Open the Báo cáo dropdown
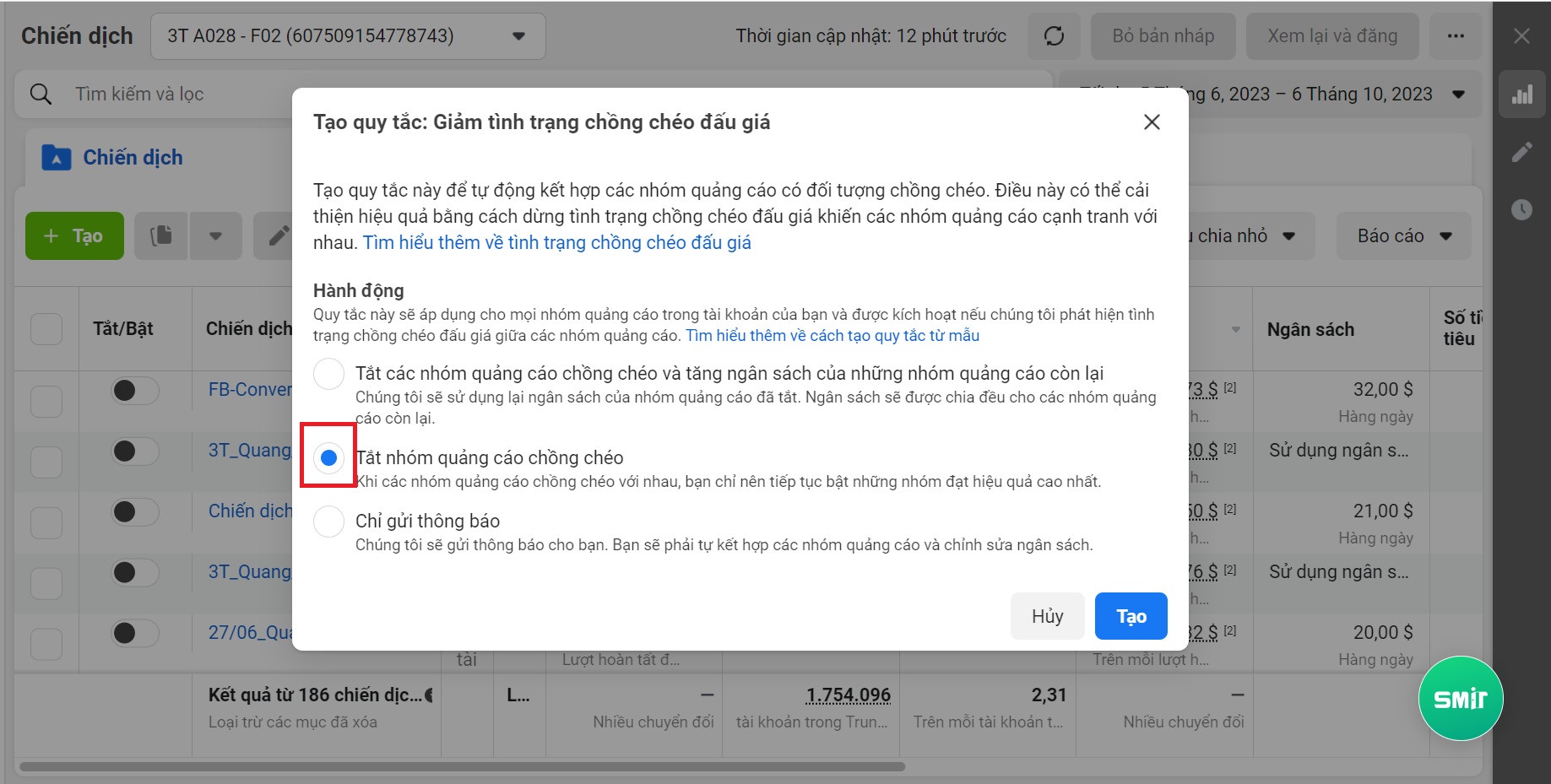 (1404, 235)
